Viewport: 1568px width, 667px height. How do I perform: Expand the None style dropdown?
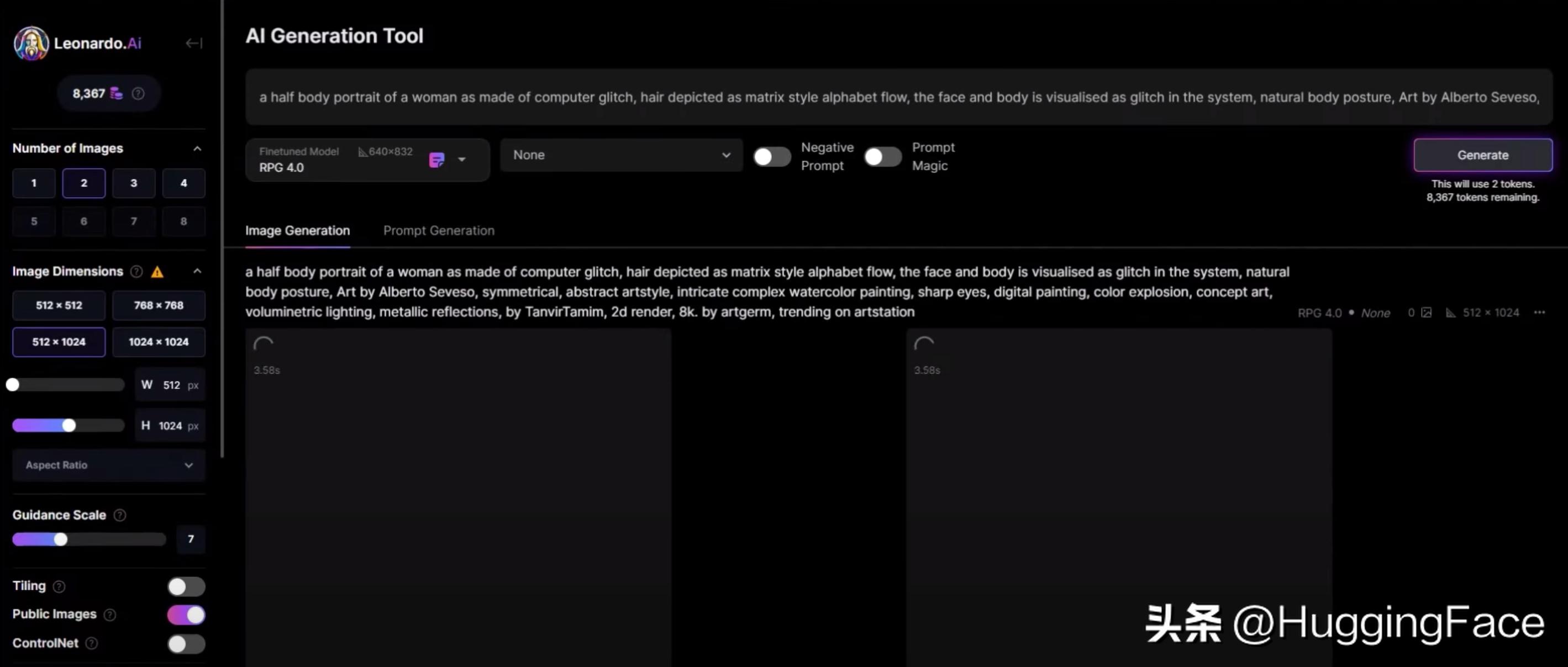619,155
